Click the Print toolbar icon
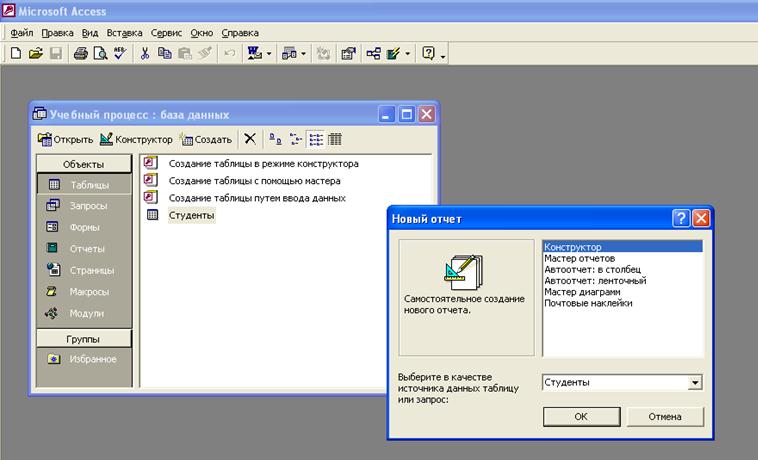Image resolution: width=758 pixels, height=460 pixels. coord(81,53)
